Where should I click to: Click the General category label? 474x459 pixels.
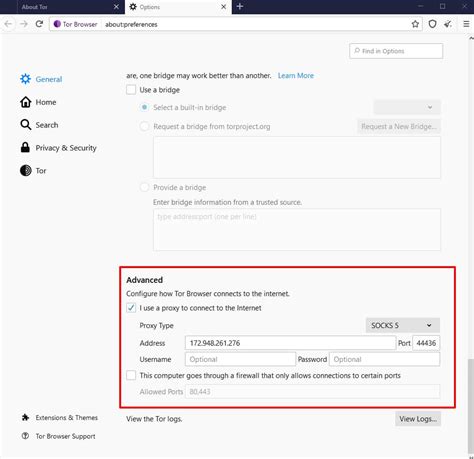[49, 79]
